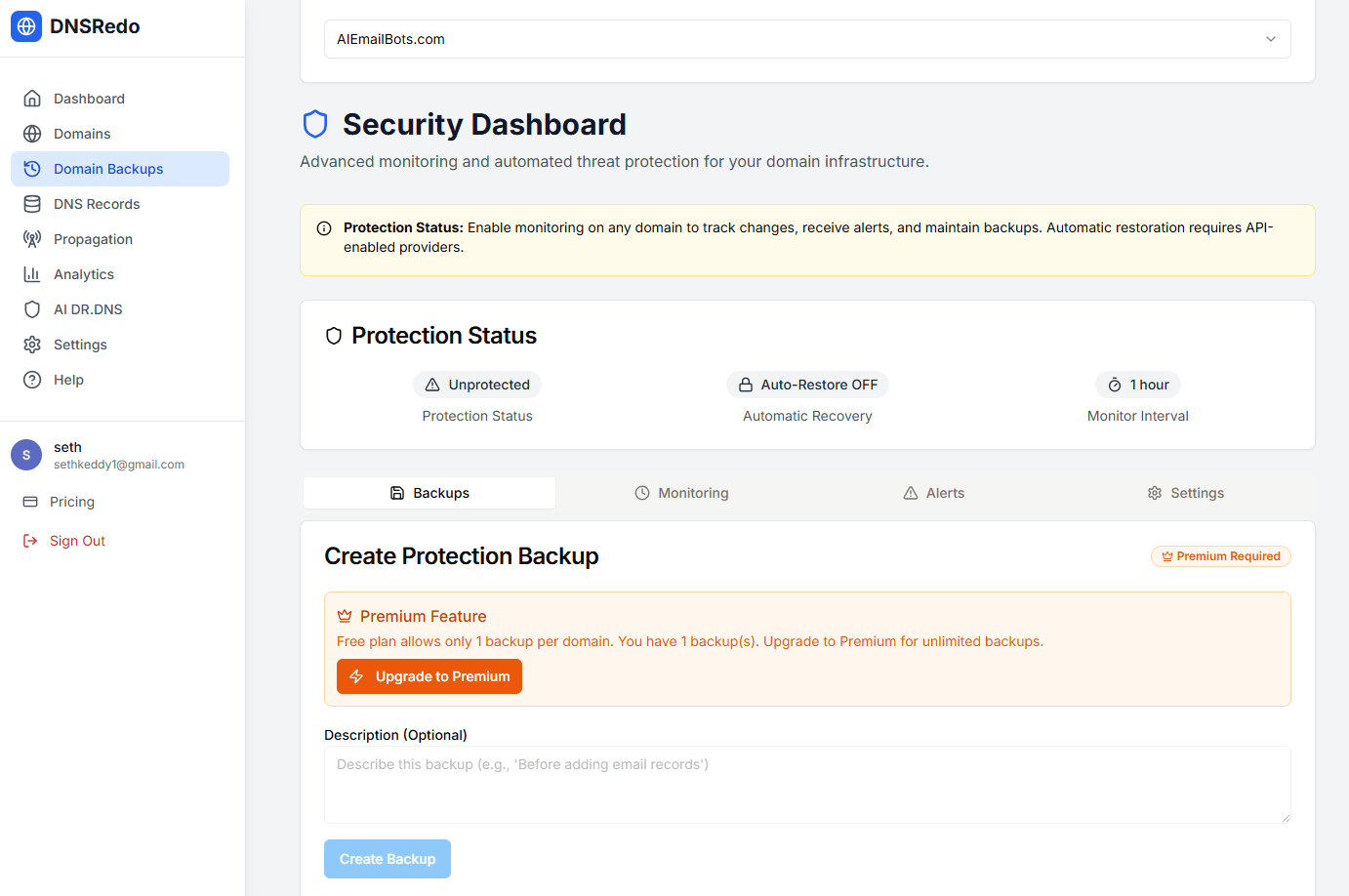Click the crown icon beside Premium Feature
Screen dimensions: 1349x896
[345, 616]
